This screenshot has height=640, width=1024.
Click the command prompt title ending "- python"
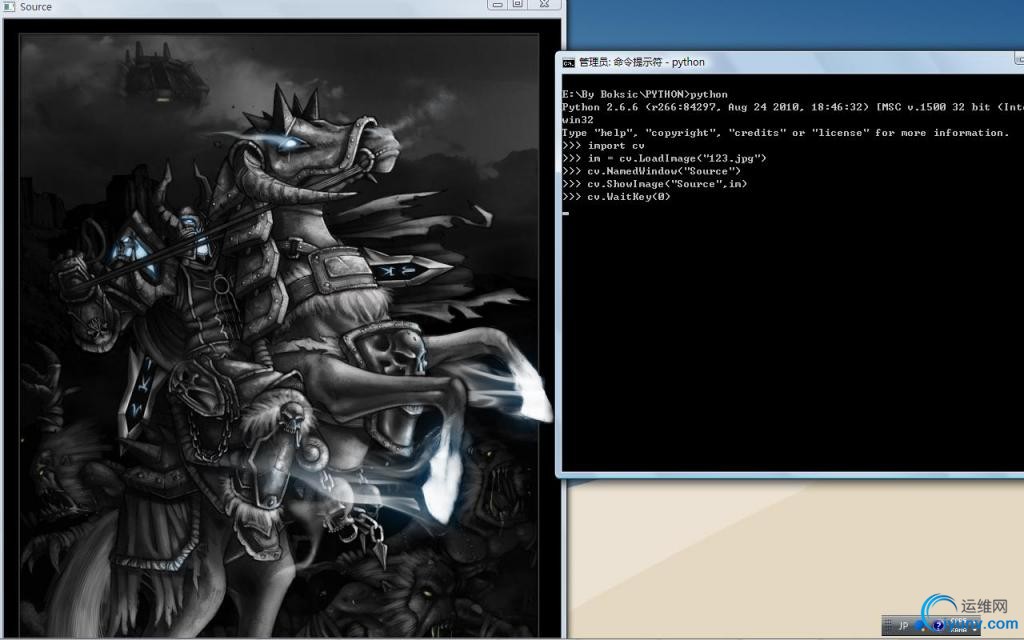[642, 62]
